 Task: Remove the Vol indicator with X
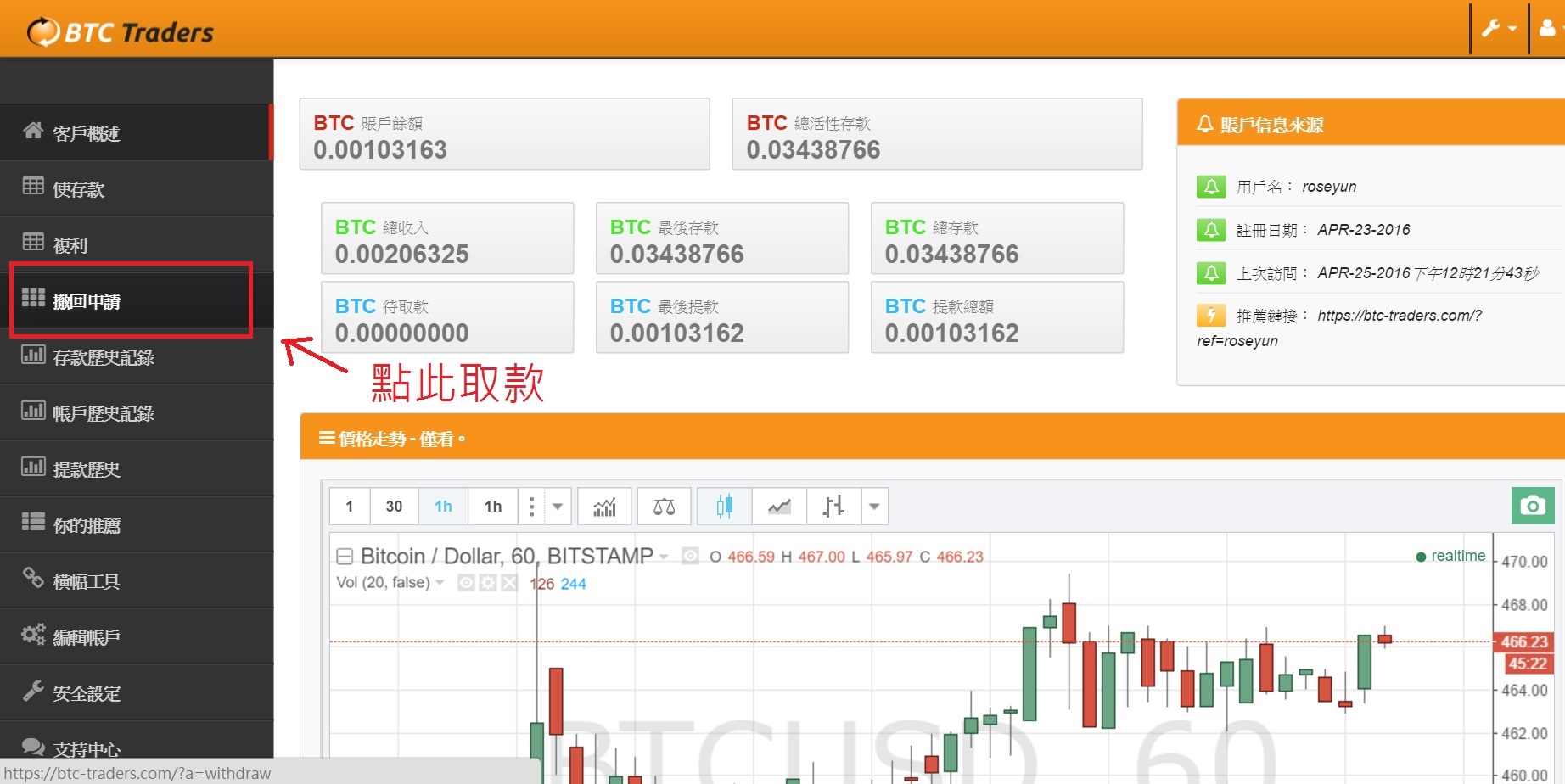coord(509,583)
